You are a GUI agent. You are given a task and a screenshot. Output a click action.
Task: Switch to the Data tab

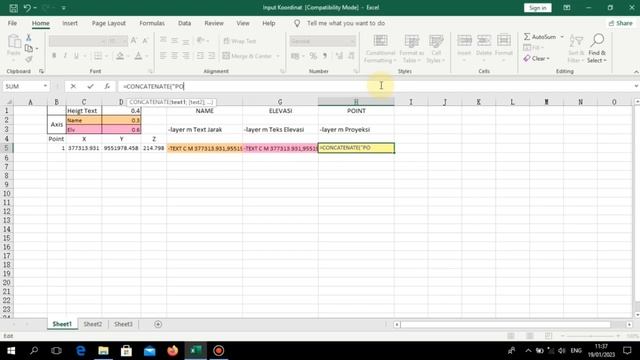click(184, 23)
